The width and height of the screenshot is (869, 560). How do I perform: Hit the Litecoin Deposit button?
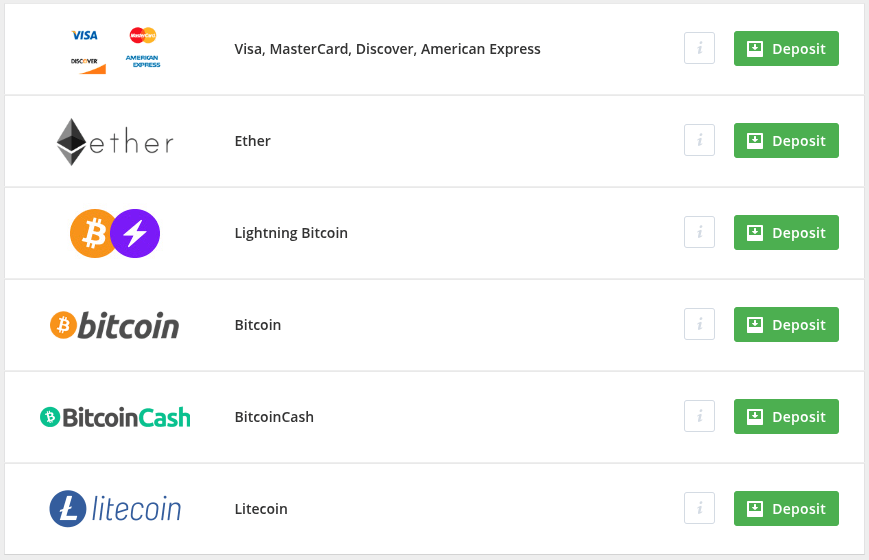point(786,509)
